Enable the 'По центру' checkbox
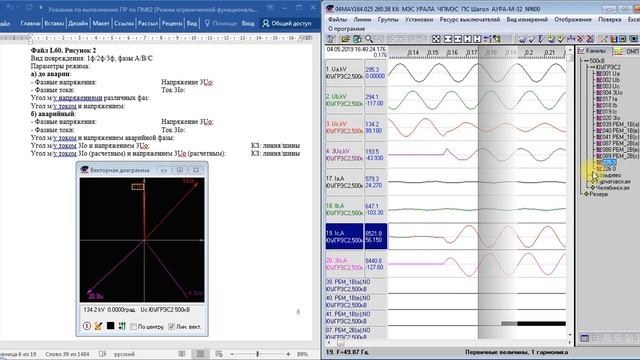Viewport: 640px width, 360px height. pos(133,327)
